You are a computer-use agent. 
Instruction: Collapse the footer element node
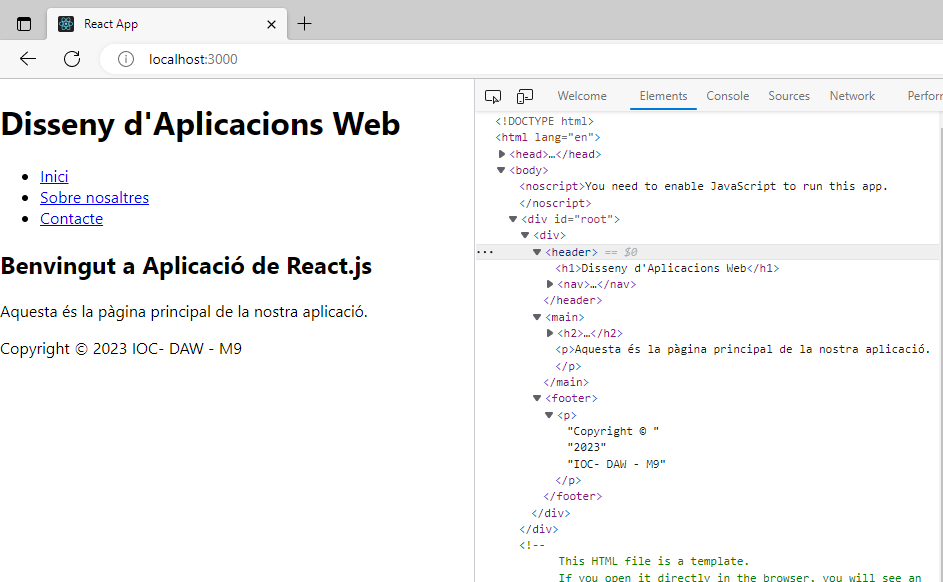coord(538,398)
